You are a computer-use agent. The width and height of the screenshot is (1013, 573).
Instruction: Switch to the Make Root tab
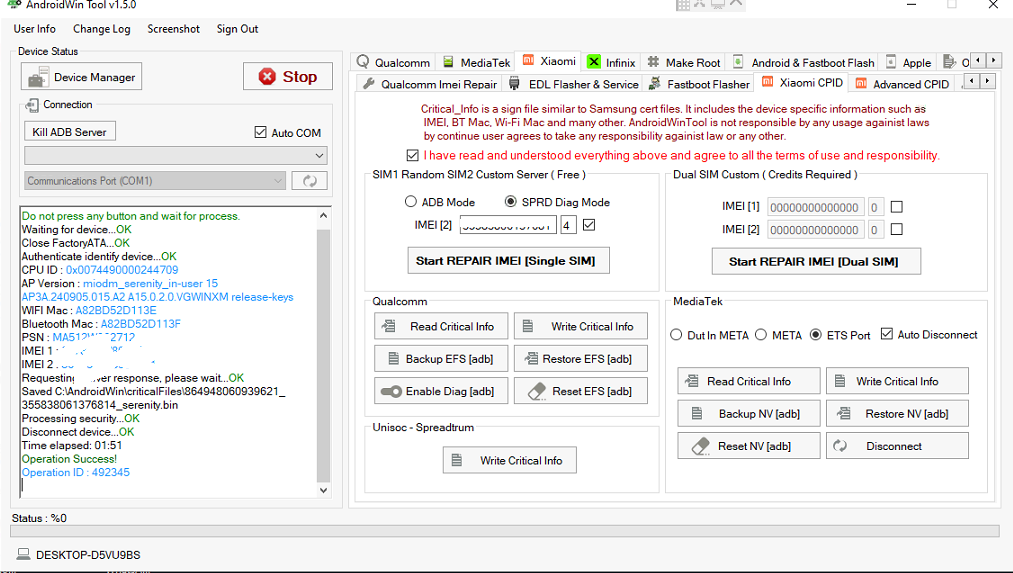(x=684, y=62)
